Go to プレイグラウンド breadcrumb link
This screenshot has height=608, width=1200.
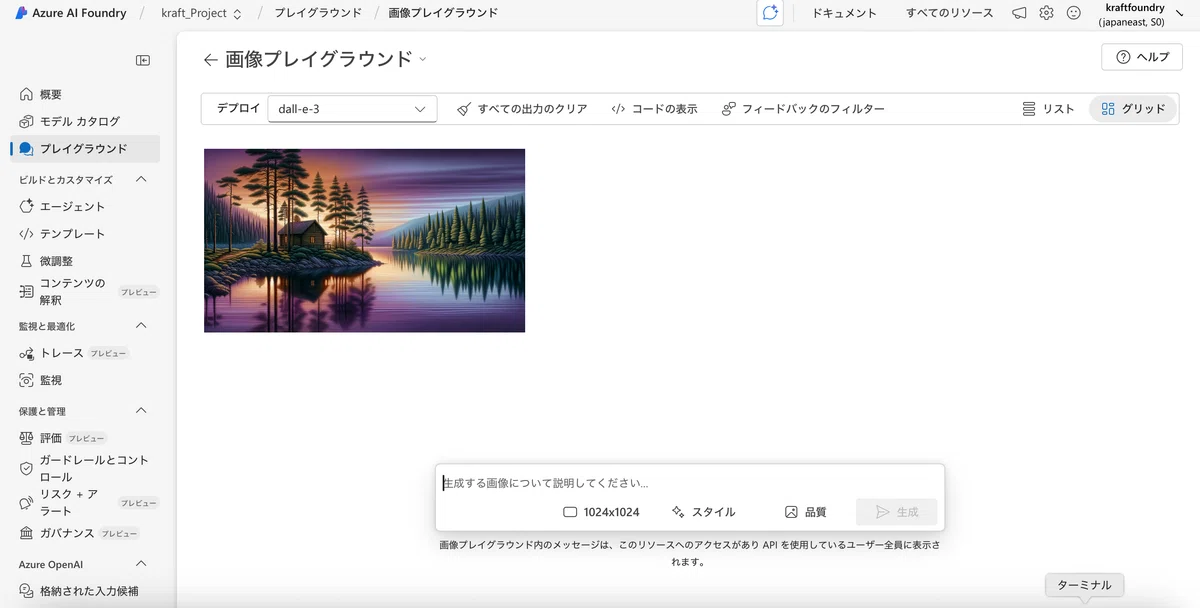(x=318, y=13)
